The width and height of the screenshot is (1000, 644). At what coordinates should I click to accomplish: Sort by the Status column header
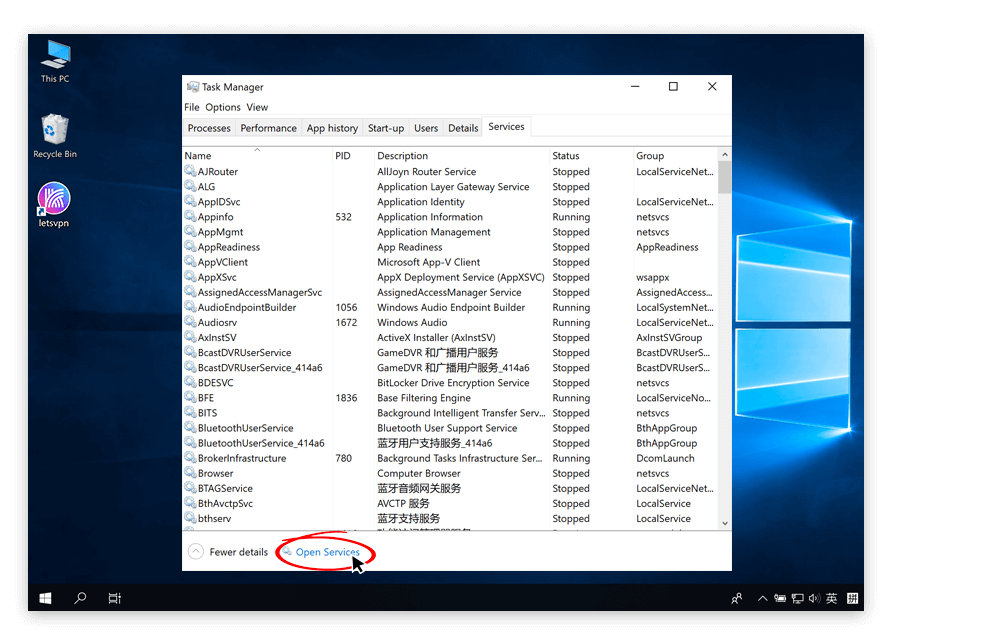click(x=566, y=156)
